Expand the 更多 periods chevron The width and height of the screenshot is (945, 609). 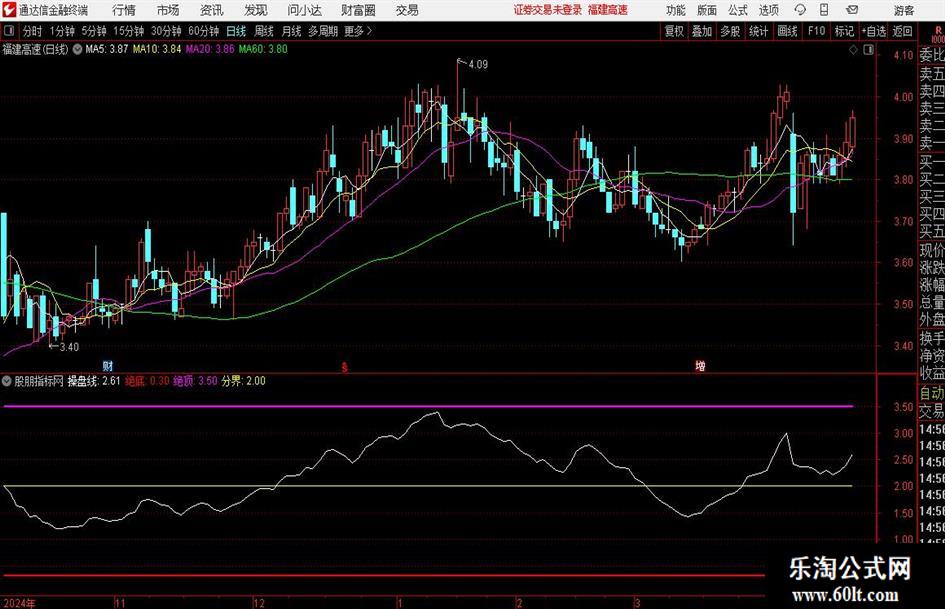pyautogui.click(x=359, y=31)
